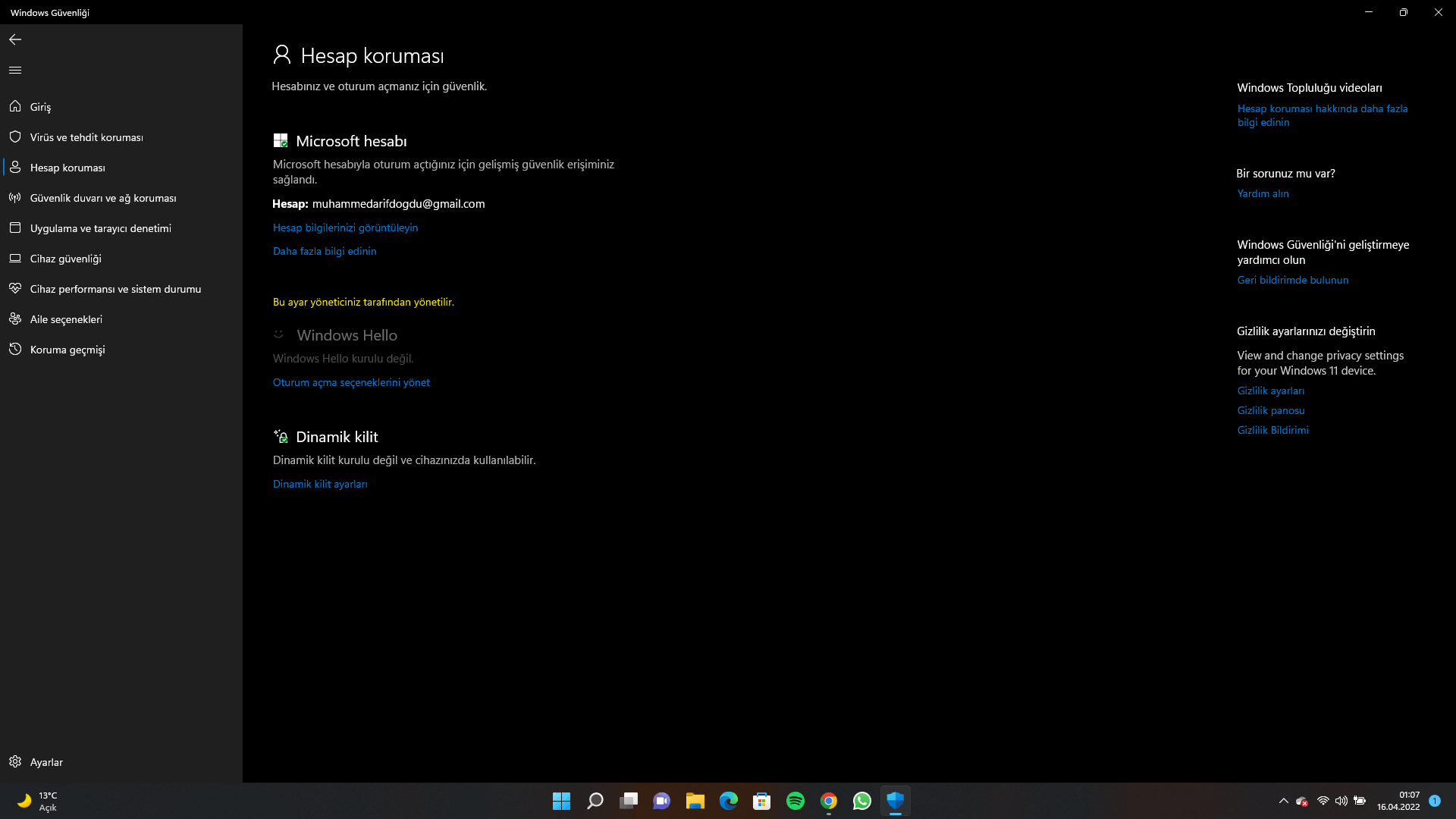Viewport: 1456px width, 819px height.
Task: Click Hesap bilgilerinizi görüntüleyin link
Action: pos(345,227)
